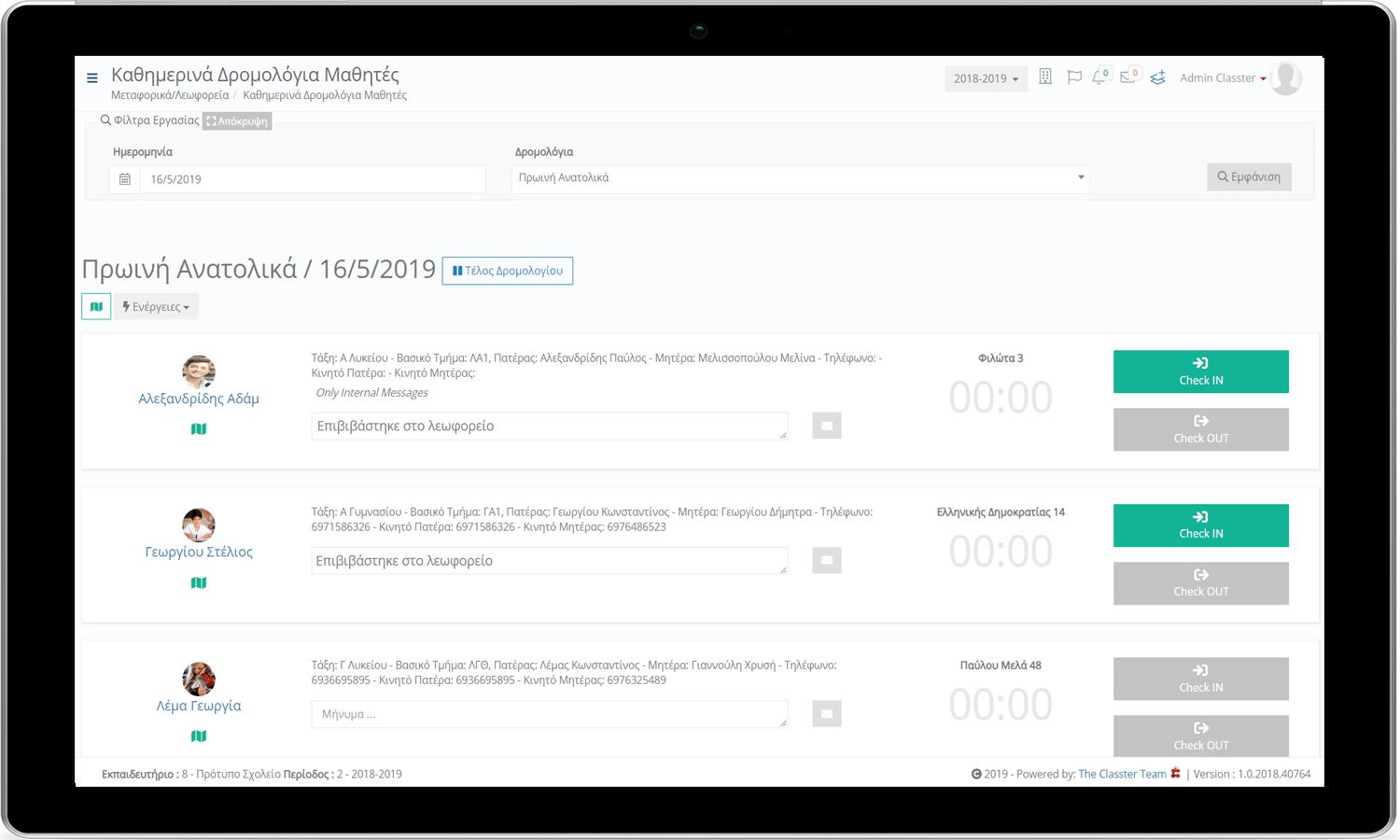The width and height of the screenshot is (1400, 840).
Task: Open the Admin Classter user menu
Action: click(1223, 78)
